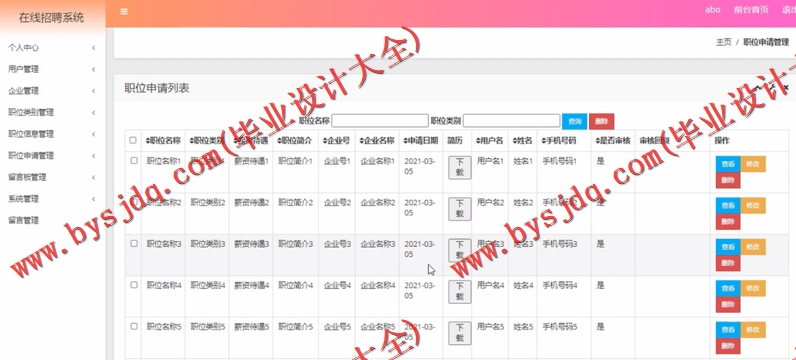This screenshot has width=796, height=360.
Task: Sort table by 企业号 column header
Action: click(337, 140)
